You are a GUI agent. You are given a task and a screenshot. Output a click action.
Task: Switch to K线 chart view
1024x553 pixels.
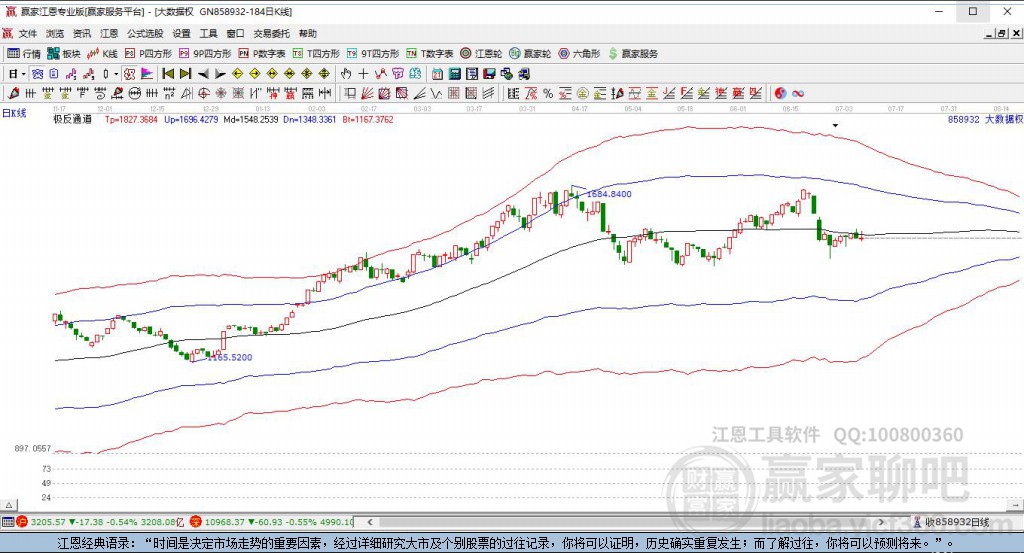(x=102, y=54)
